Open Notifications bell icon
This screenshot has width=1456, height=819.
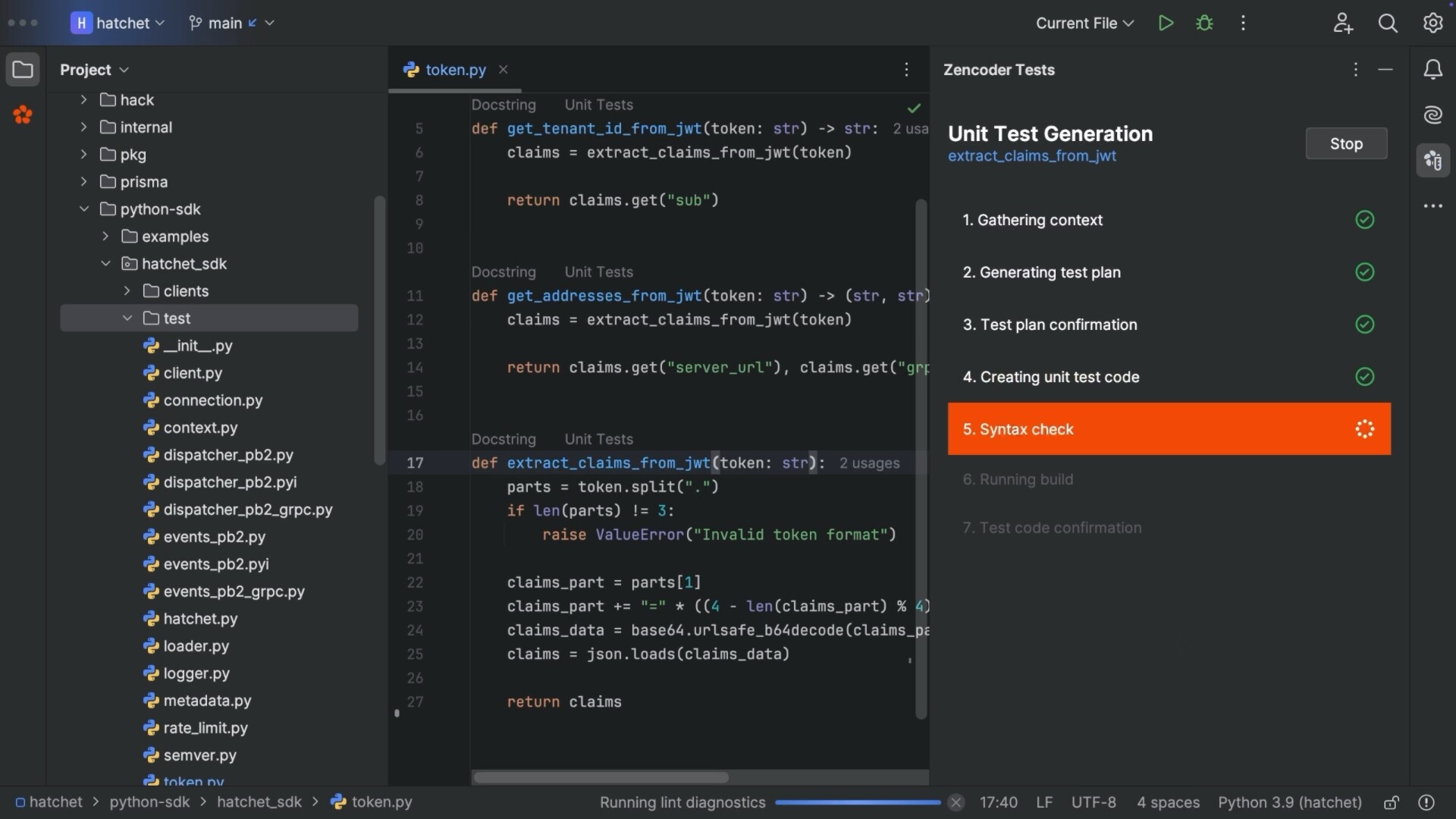coord(1432,70)
